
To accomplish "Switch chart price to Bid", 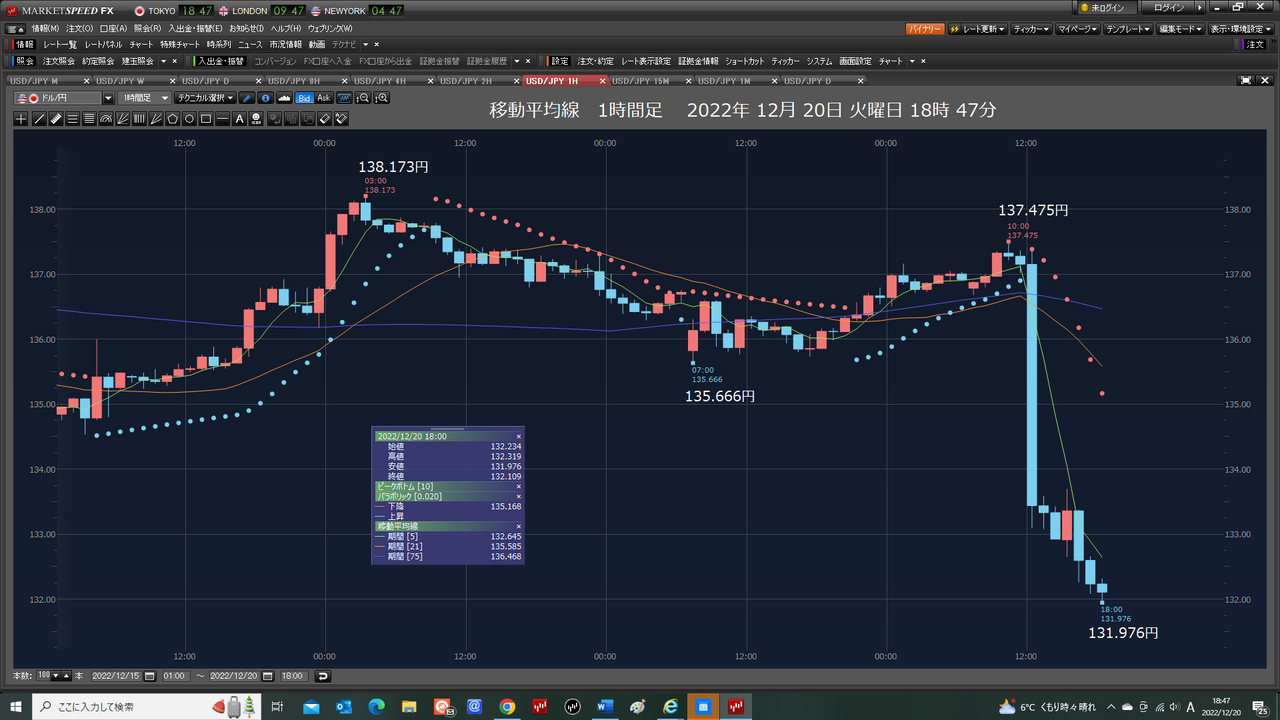I will pos(305,98).
